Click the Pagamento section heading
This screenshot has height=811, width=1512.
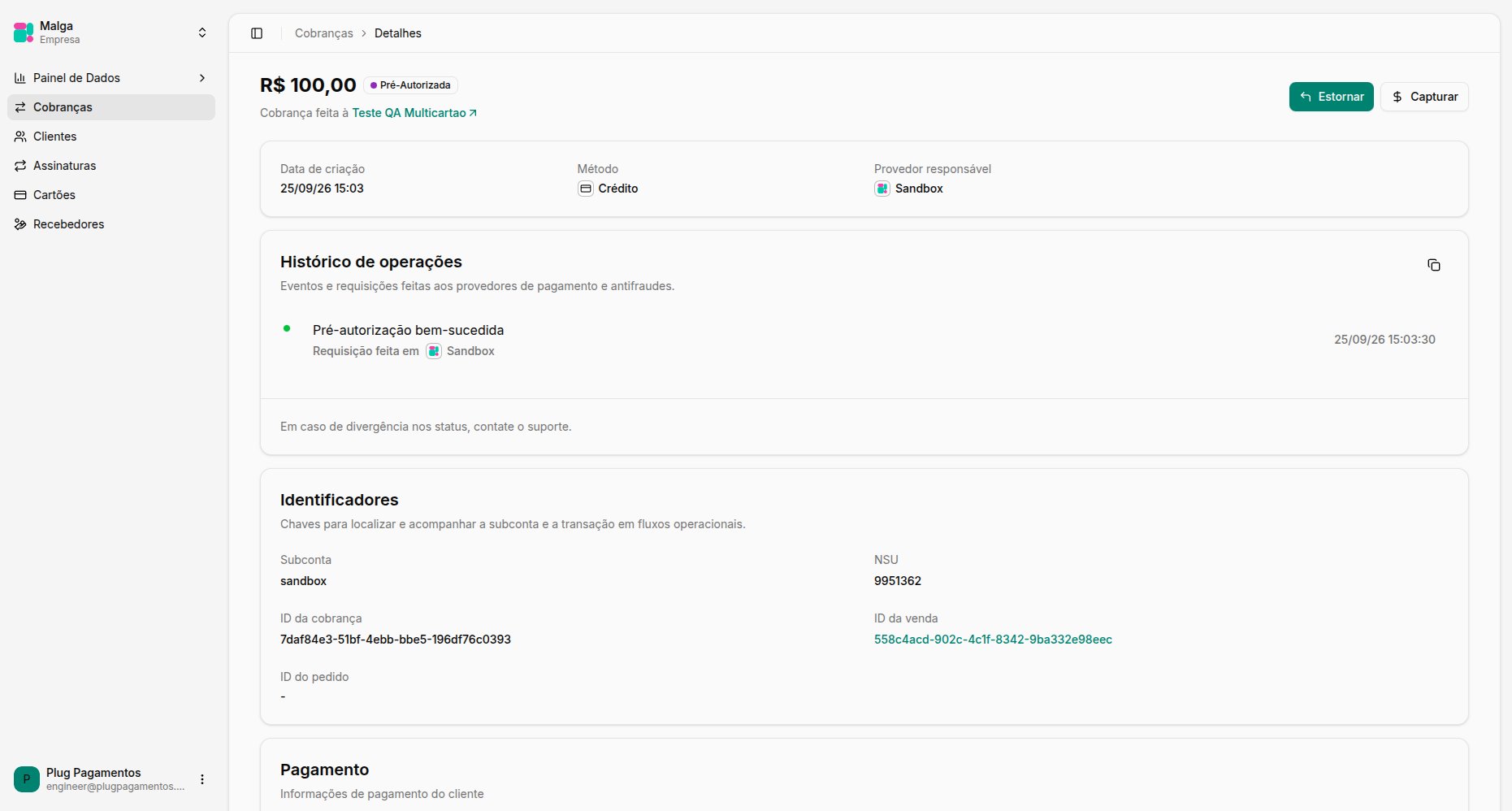[324, 770]
